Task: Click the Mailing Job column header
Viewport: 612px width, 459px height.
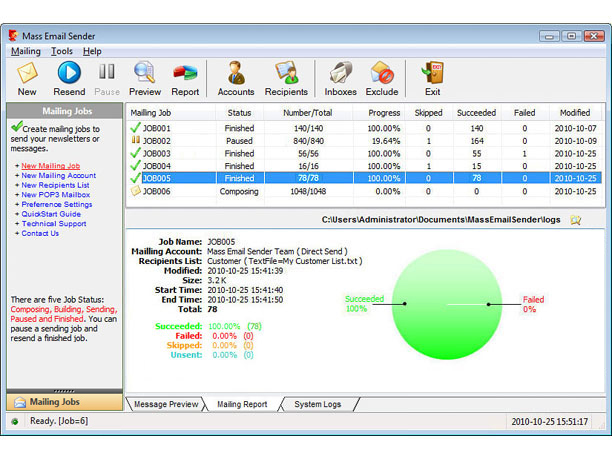Action: tap(171, 113)
